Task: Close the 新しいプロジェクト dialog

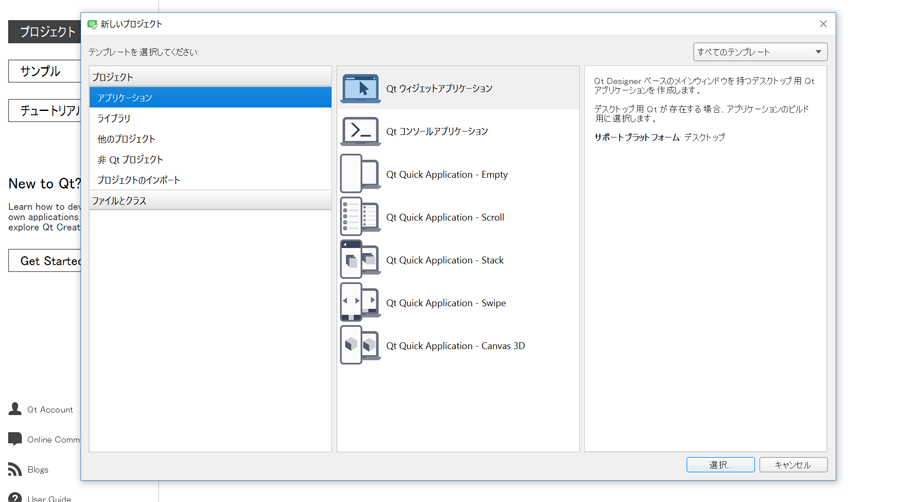Action: [823, 24]
